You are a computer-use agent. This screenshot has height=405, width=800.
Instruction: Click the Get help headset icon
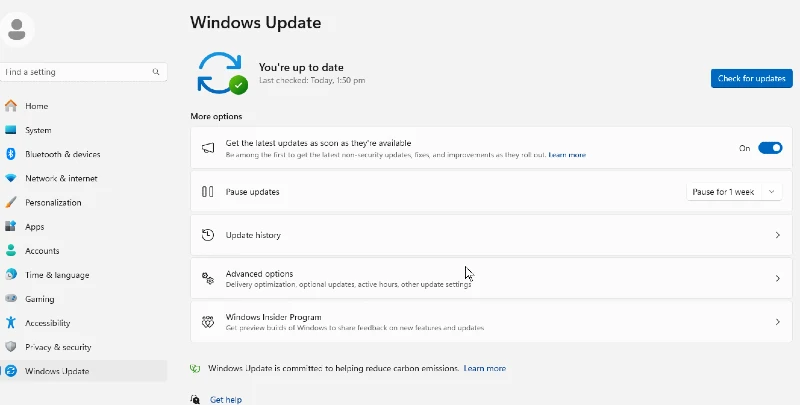tap(195, 399)
